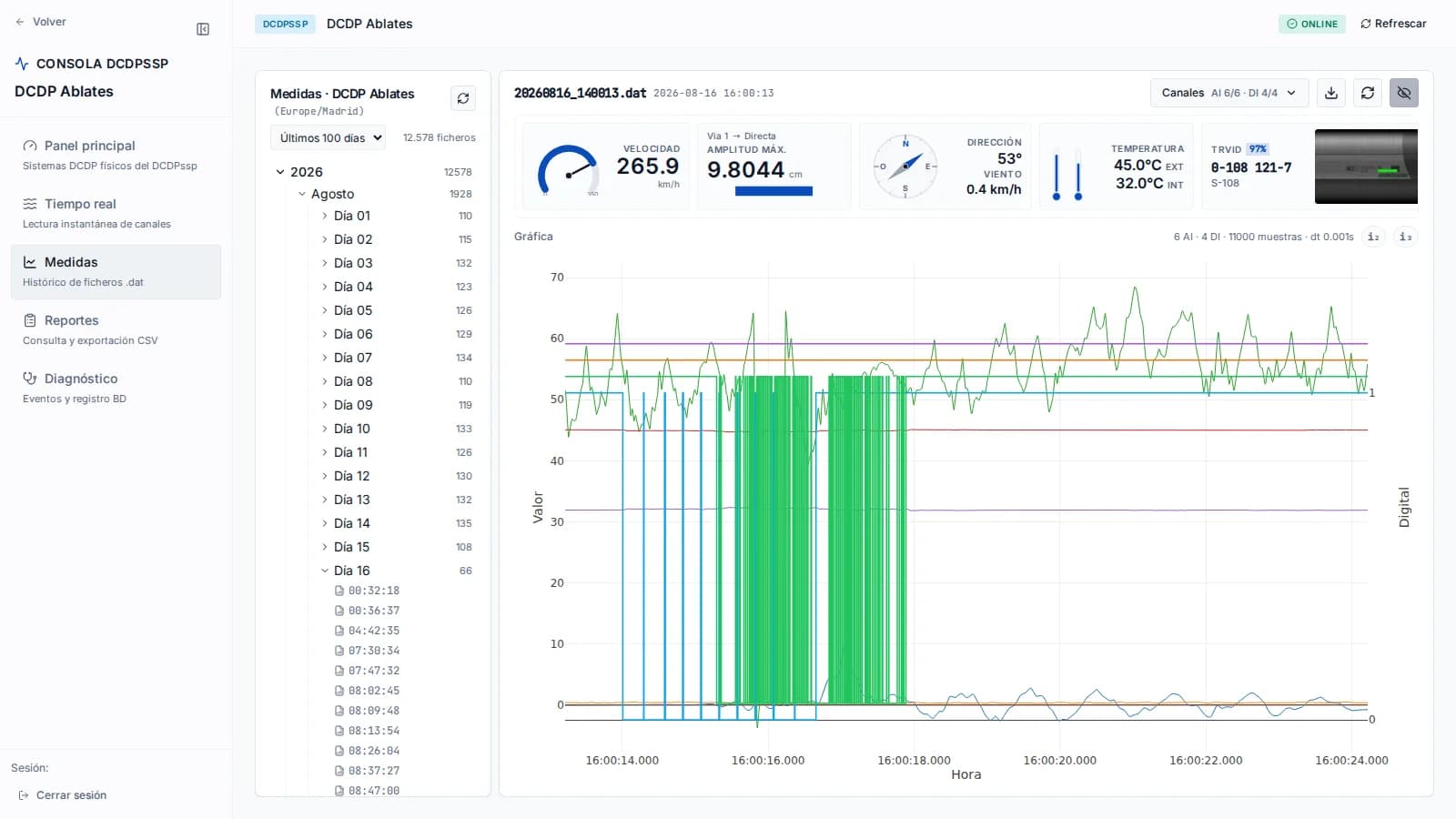Expand the Día 01 folder
Screen dimensions: 1456x819
point(325,216)
